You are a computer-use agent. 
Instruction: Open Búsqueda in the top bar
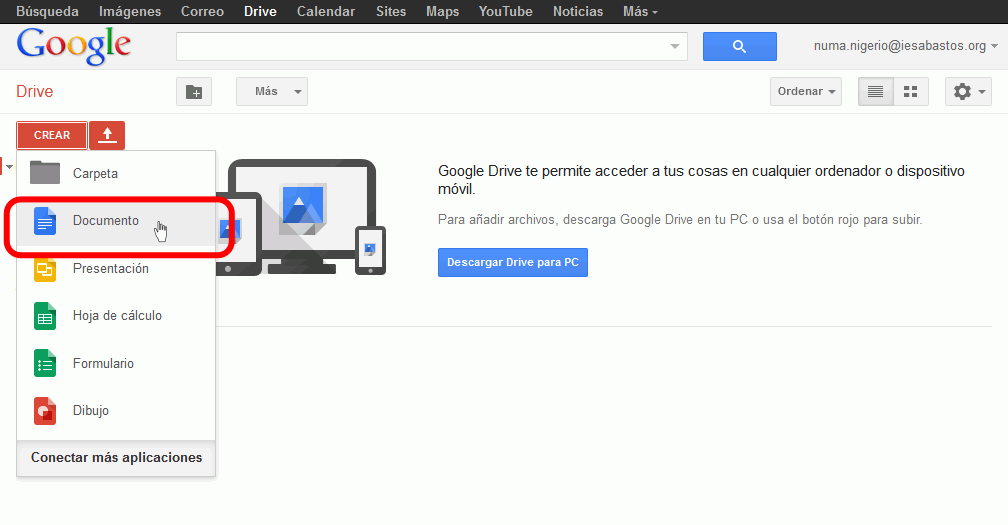(47, 12)
